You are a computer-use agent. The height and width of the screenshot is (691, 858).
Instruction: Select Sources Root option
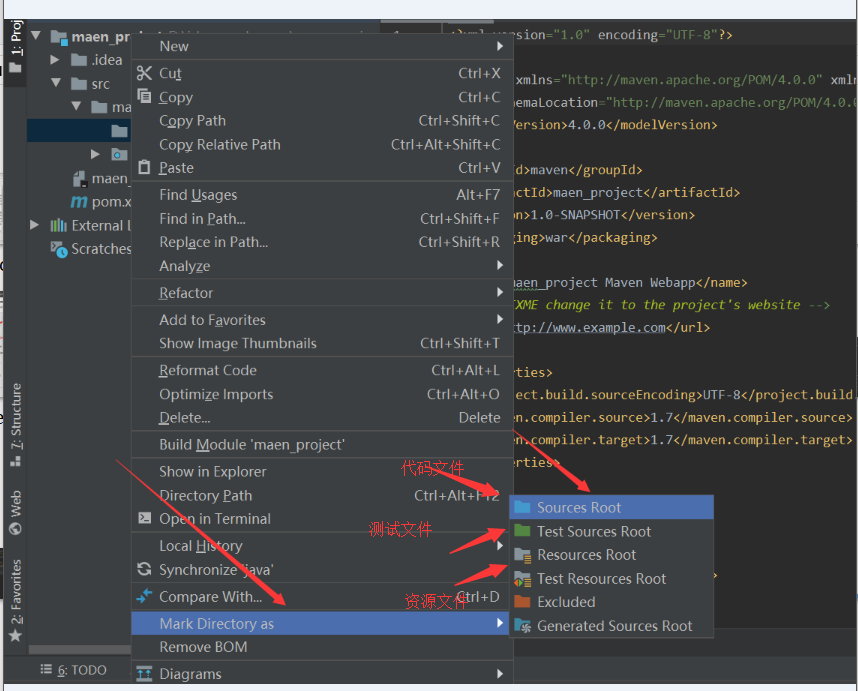click(x=611, y=507)
